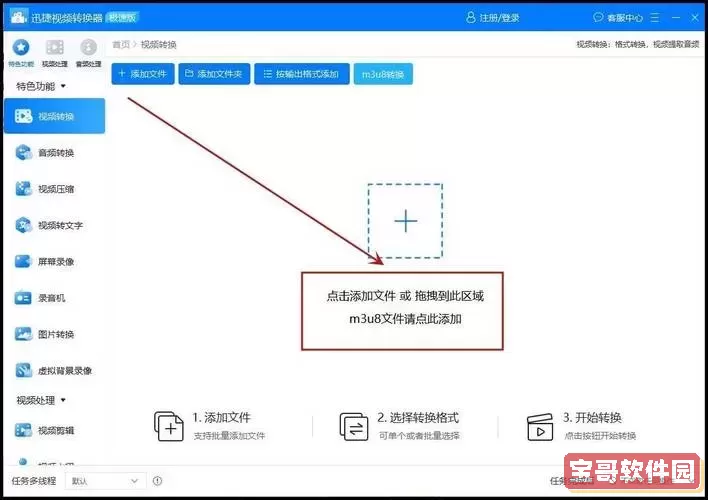Open the 视频压缩 tool

54,189
